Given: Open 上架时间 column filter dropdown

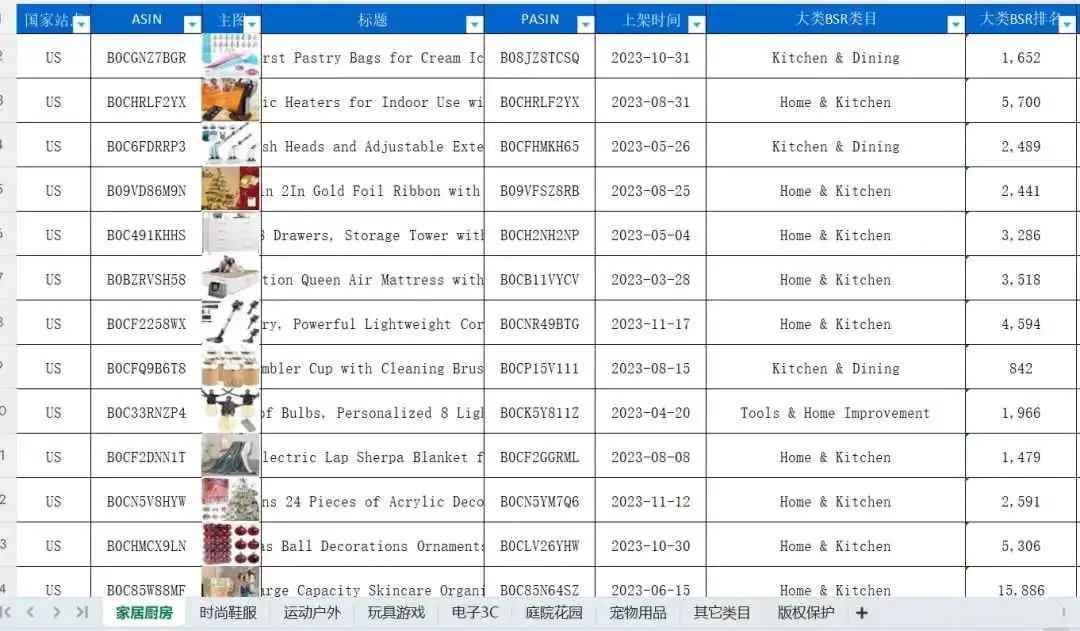Looking at the screenshot, I should click(x=696, y=25).
